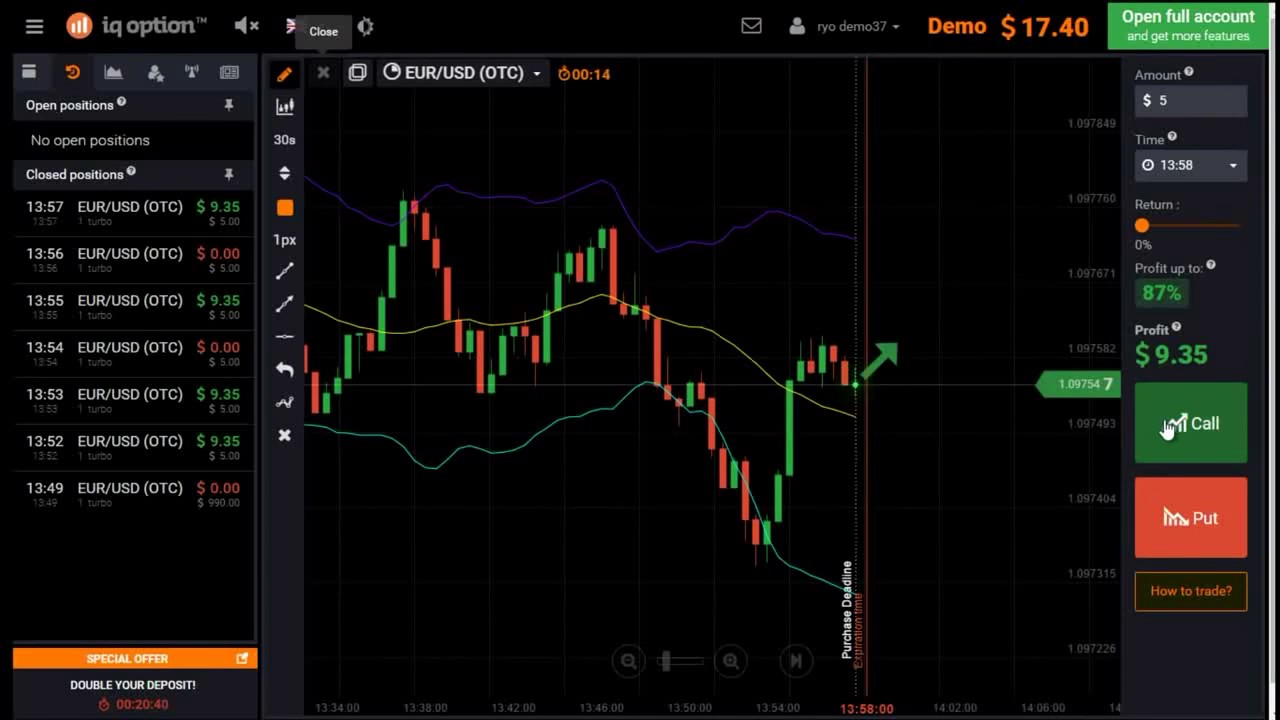1280x720 pixels.
Task: Click the iq option logo
Action: pyautogui.click(x=136, y=26)
